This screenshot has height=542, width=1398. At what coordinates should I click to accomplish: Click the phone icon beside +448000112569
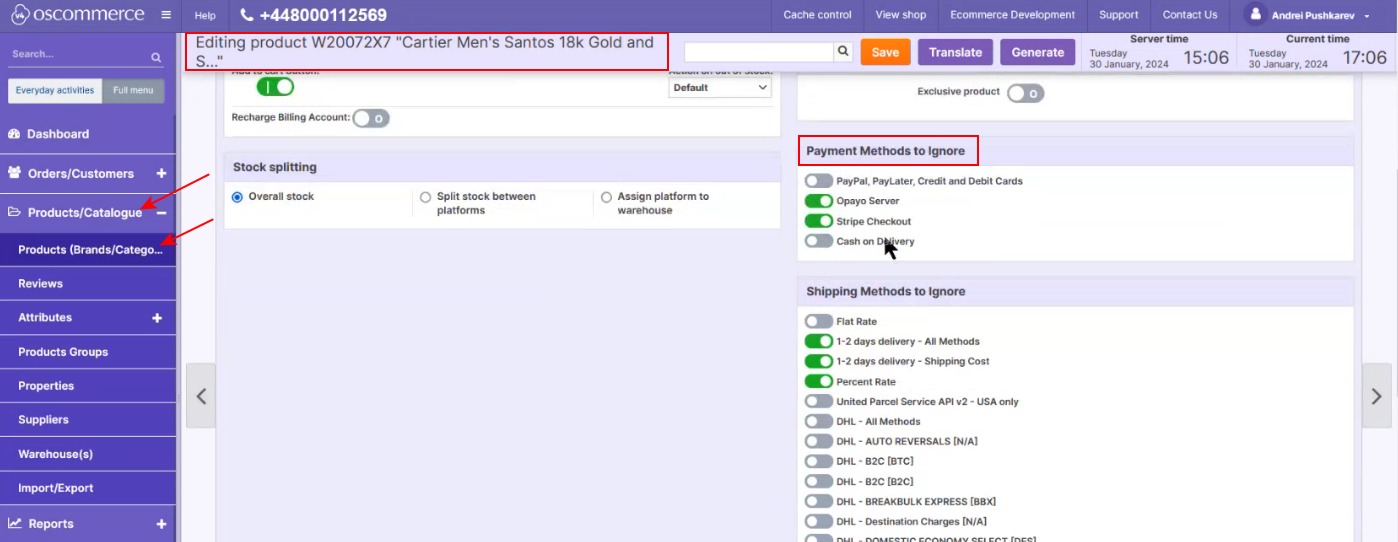[x=247, y=15]
